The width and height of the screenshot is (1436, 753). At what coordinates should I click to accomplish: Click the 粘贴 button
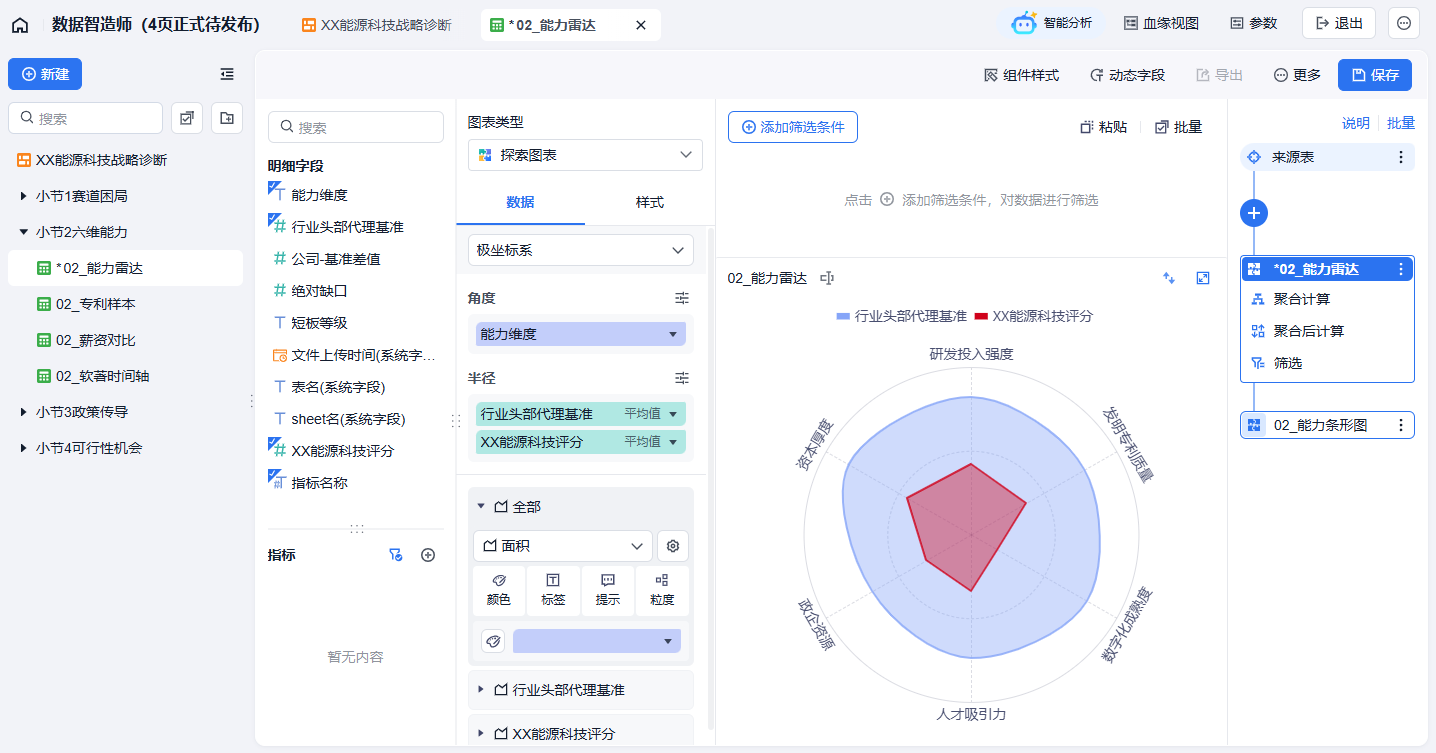1104,127
